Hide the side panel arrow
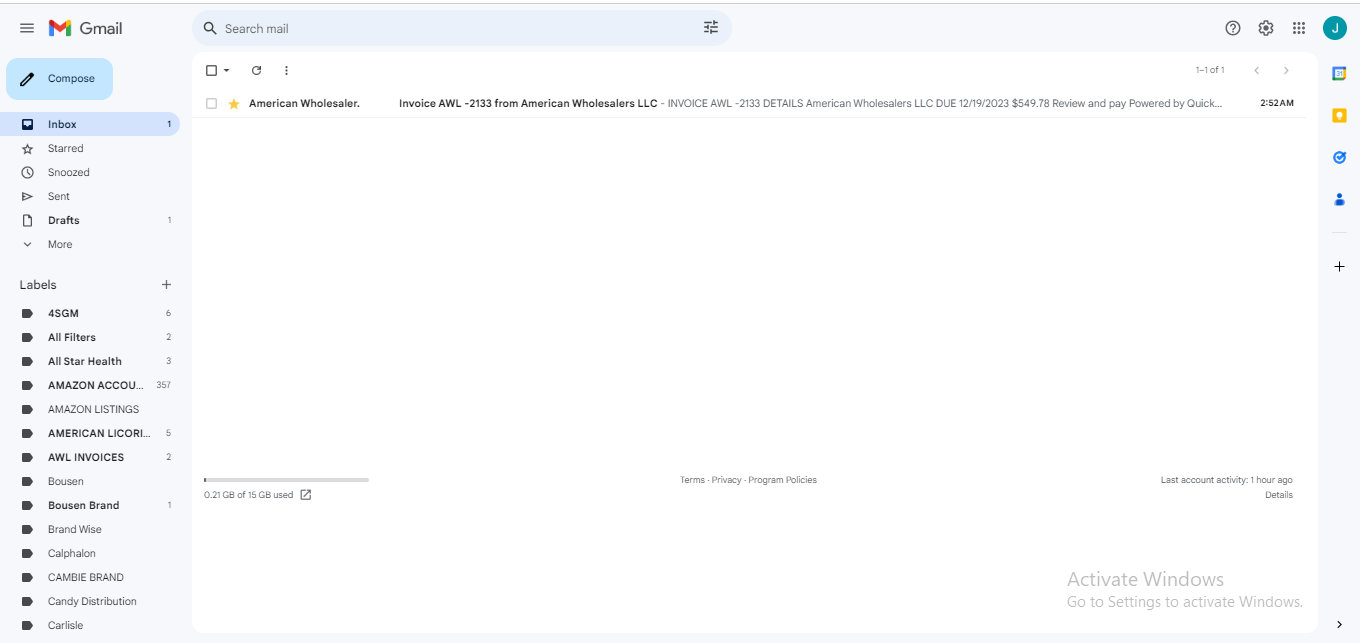The height and width of the screenshot is (643, 1360). pyautogui.click(x=1339, y=624)
